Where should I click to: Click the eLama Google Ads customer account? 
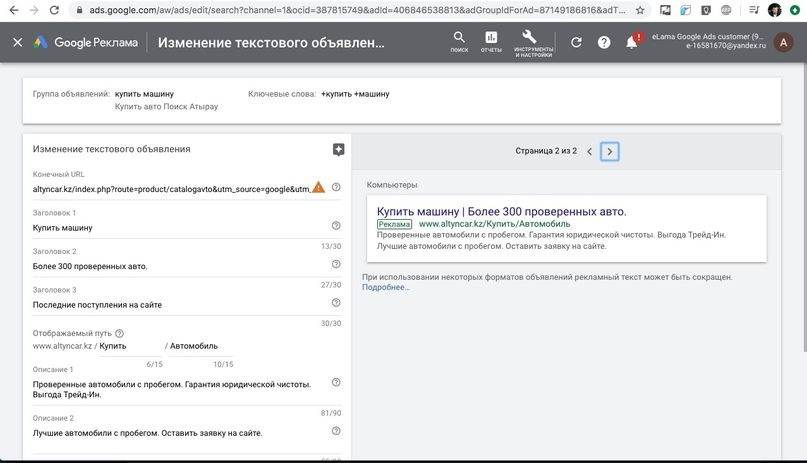[x=709, y=41]
